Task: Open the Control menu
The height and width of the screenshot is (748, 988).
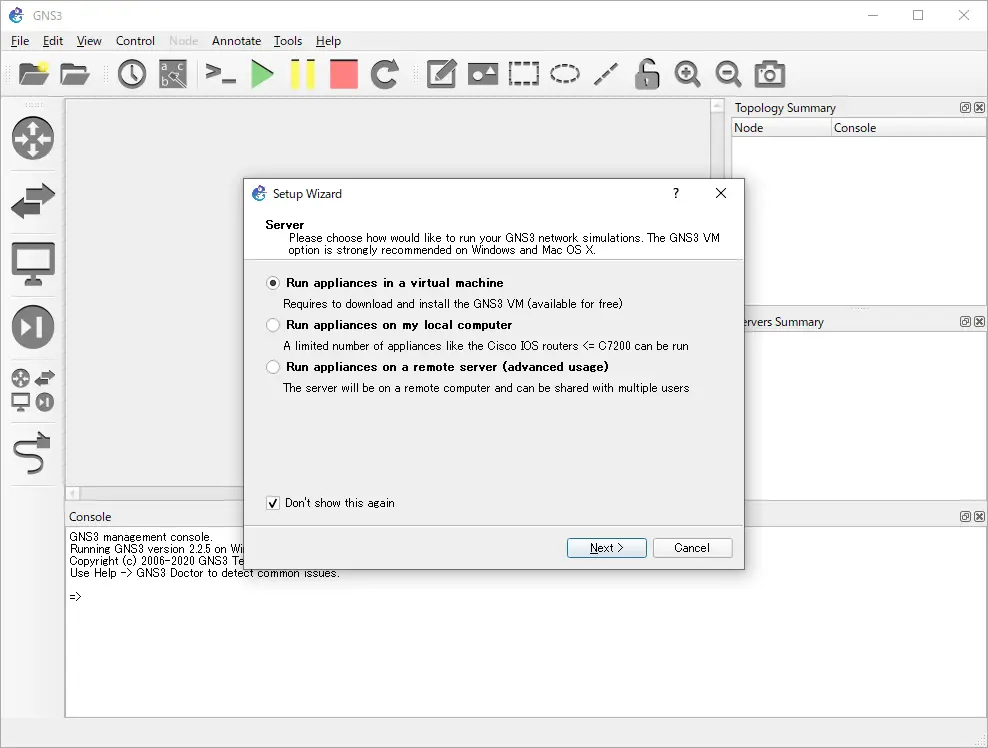Action: (135, 41)
